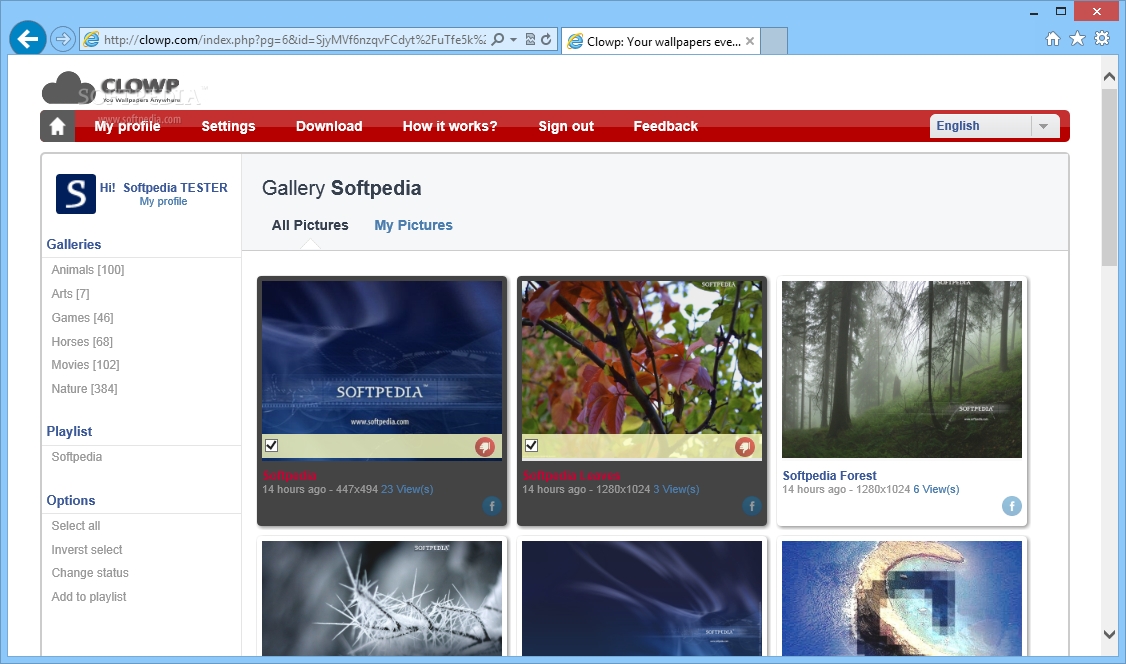
Task: Share Softpedia Forest on Facebook
Action: (x=1012, y=506)
